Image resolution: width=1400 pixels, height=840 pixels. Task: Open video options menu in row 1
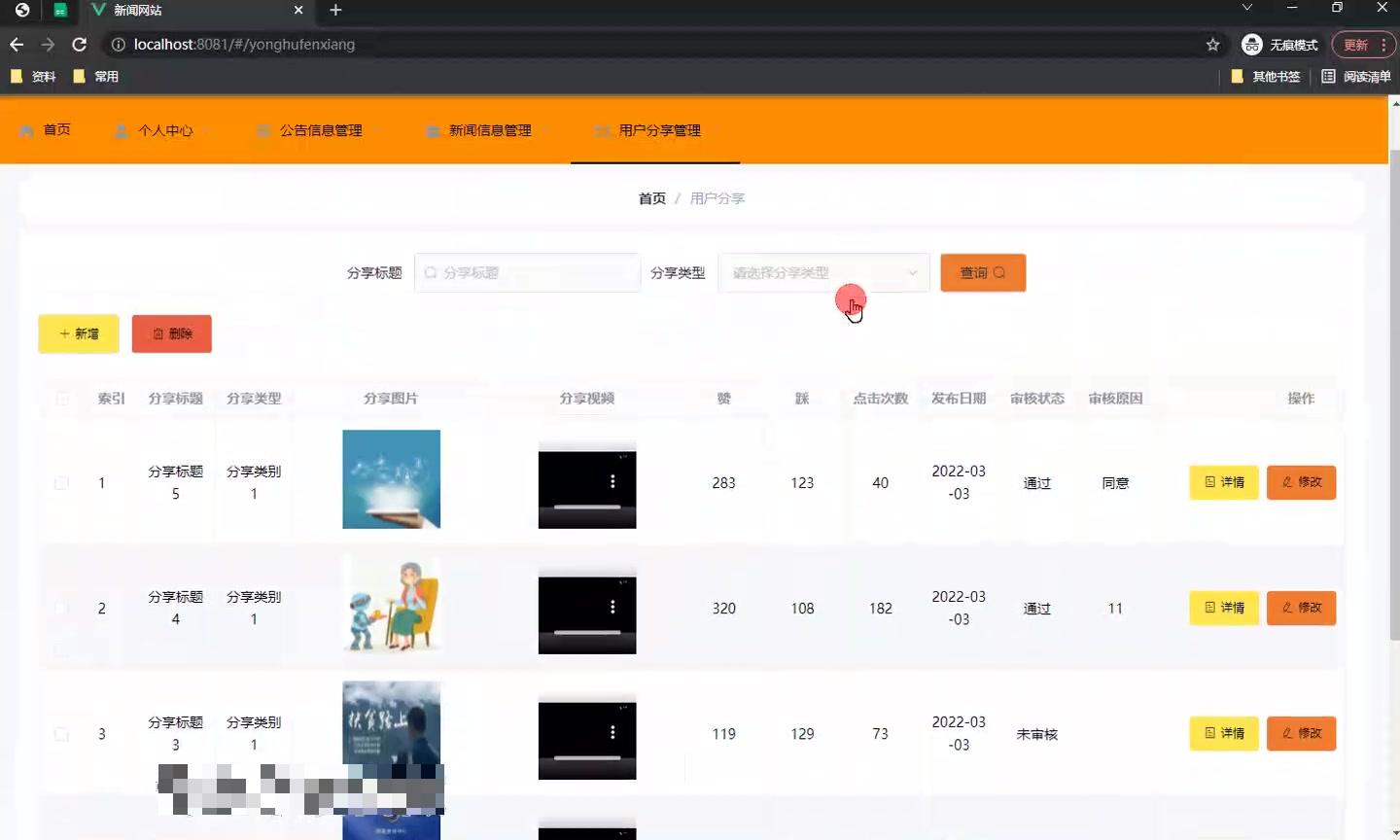[x=612, y=481]
